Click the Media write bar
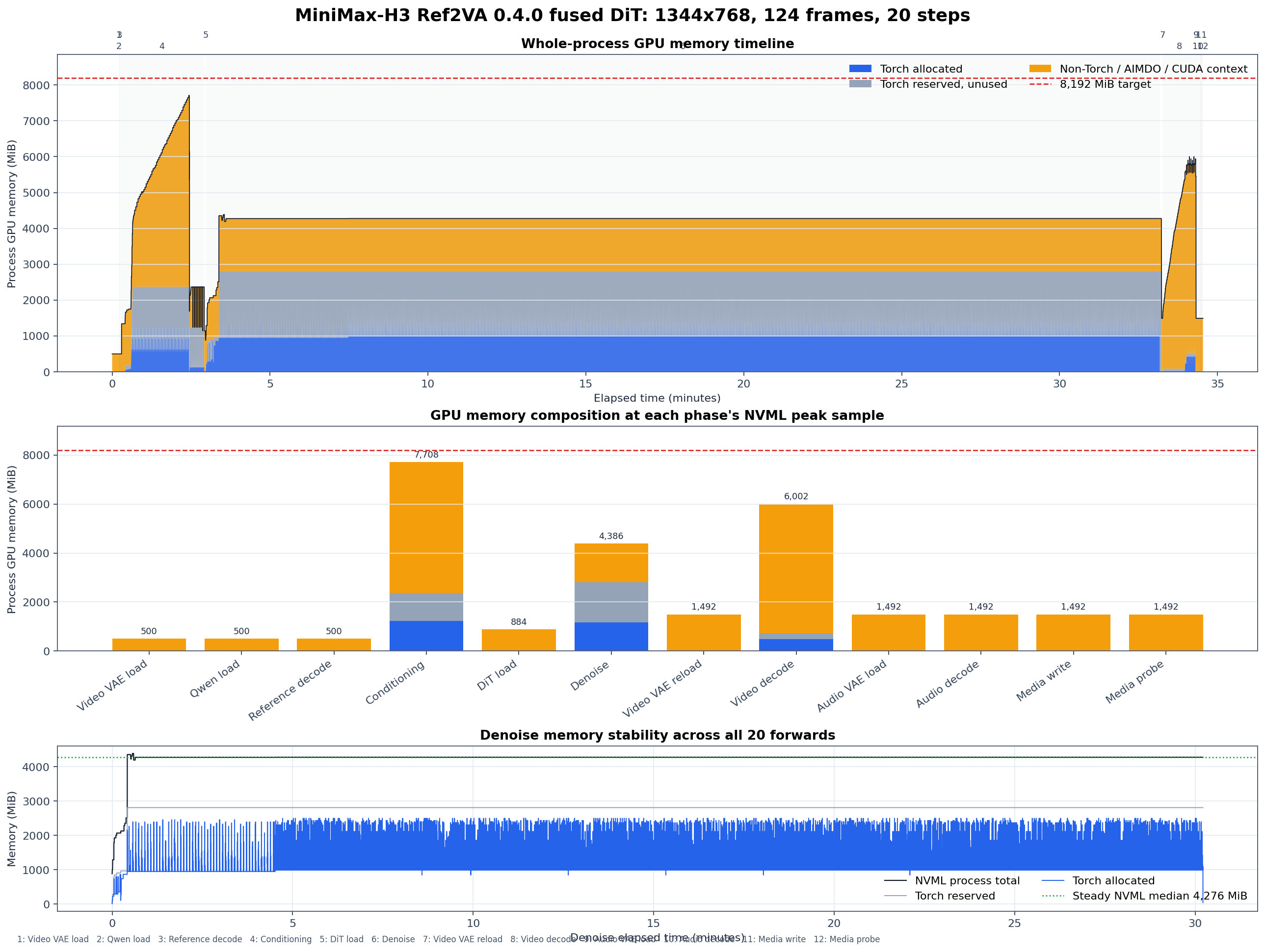 [x=1074, y=632]
